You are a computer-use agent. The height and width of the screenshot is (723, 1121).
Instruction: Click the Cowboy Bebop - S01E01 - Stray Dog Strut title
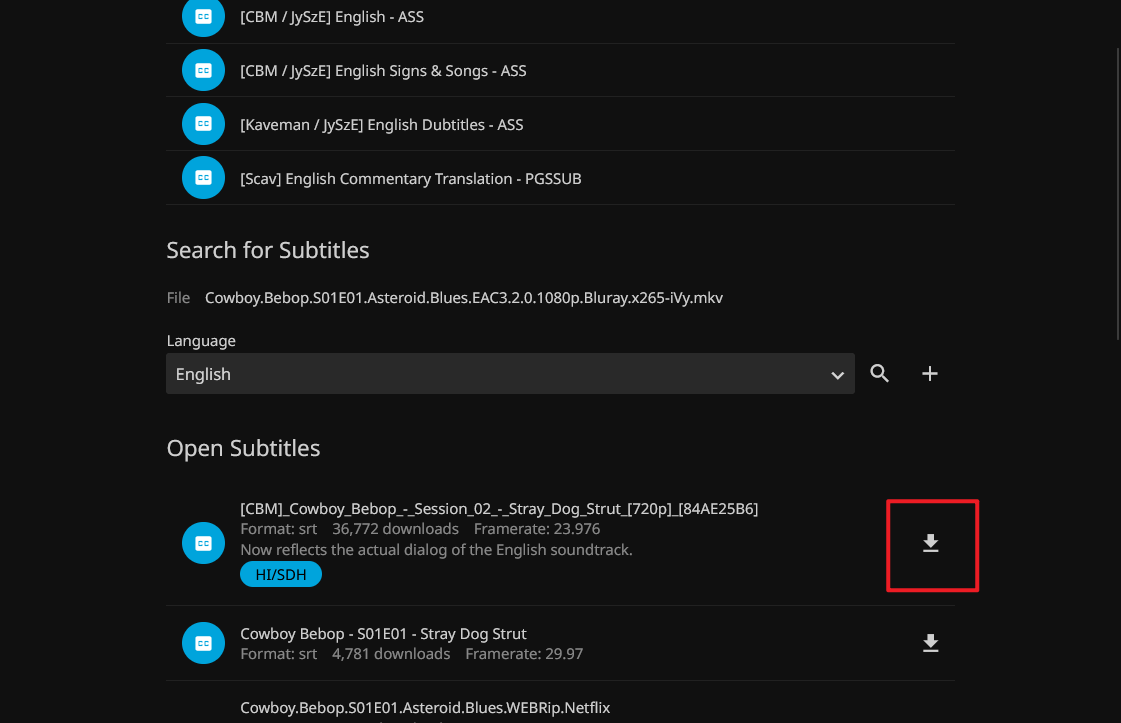(x=383, y=634)
